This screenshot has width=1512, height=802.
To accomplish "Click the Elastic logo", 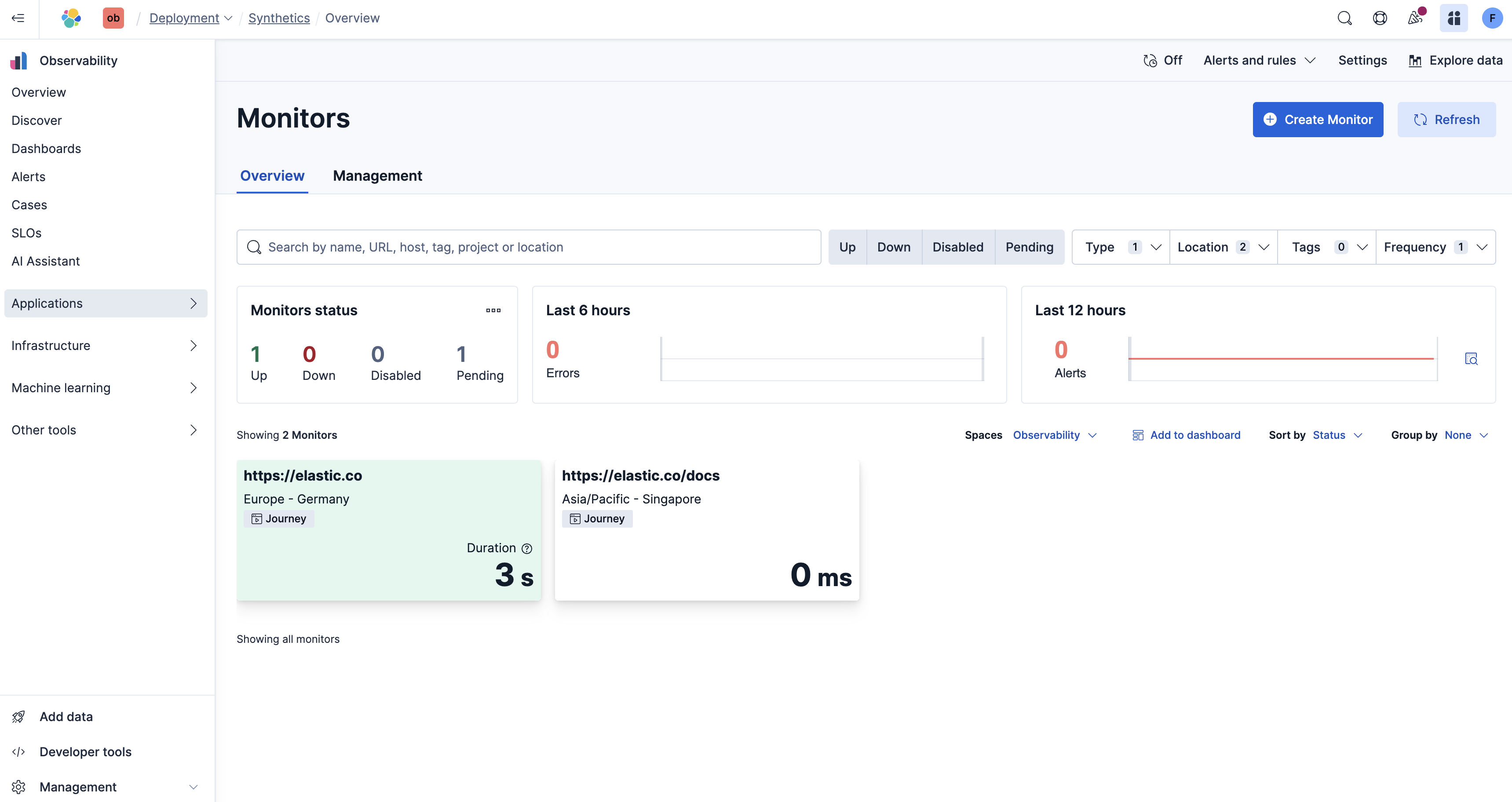I will click(71, 18).
